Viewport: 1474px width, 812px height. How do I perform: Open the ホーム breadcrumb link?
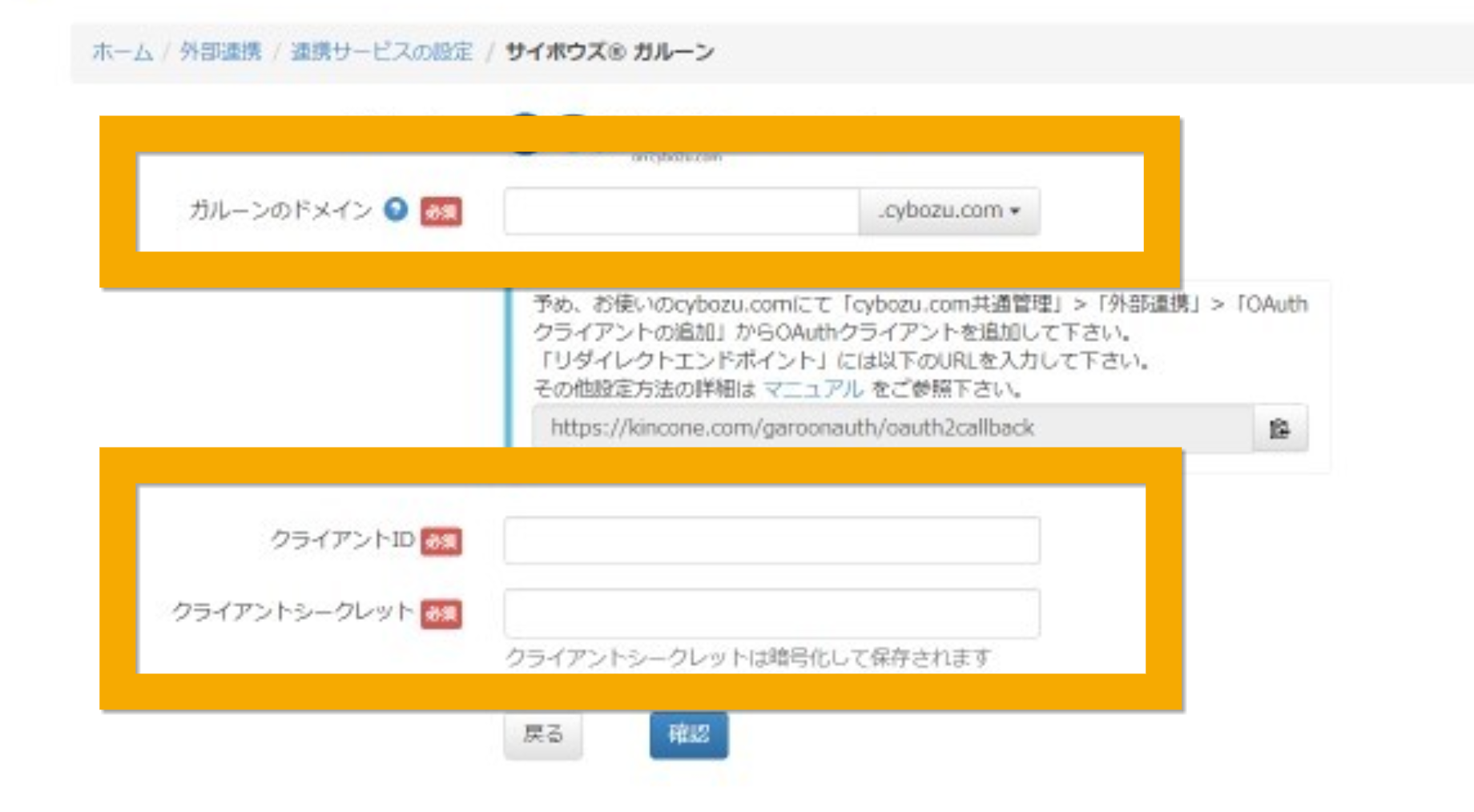tap(122, 52)
